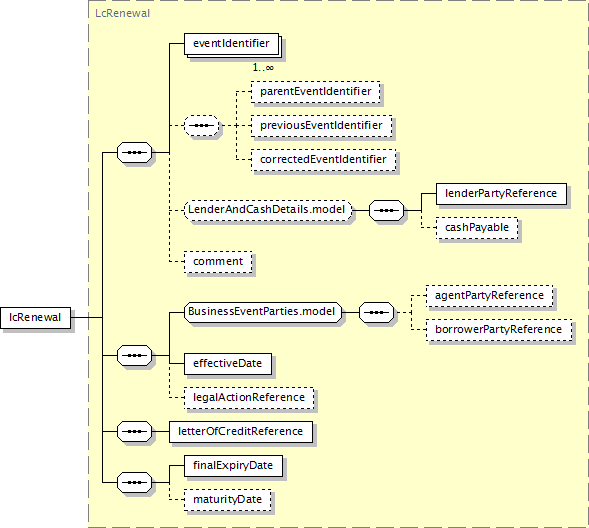This screenshot has height=528, width=589.
Task: Select the optional maturityDate element
Action: tap(227, 500)
